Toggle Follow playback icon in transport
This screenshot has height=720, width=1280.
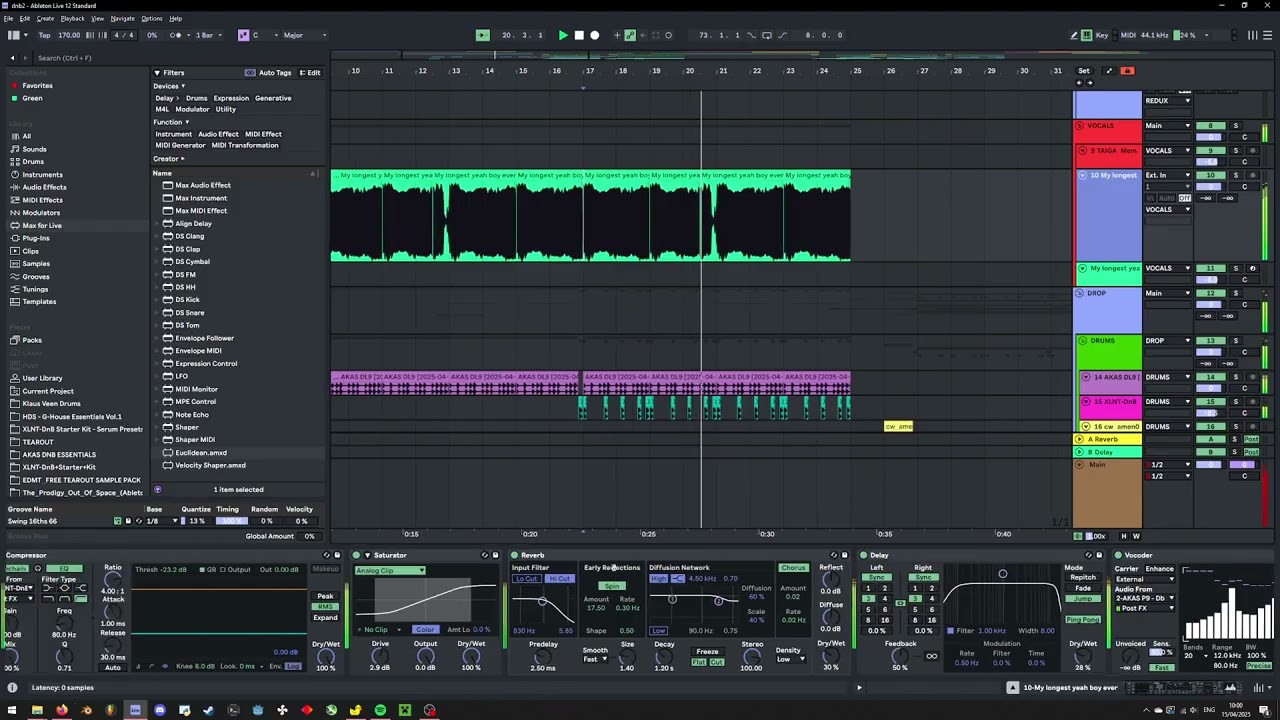pyautogui.click(x=482, y=35)
